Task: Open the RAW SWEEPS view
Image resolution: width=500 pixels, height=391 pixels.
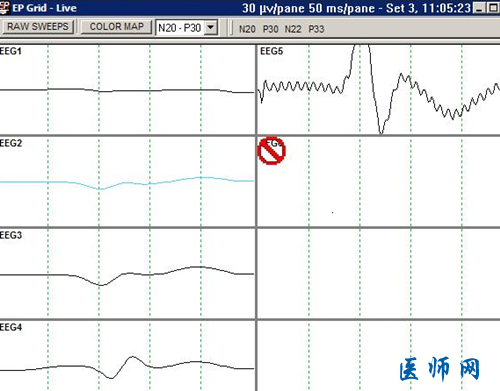Action: (38, 27)
